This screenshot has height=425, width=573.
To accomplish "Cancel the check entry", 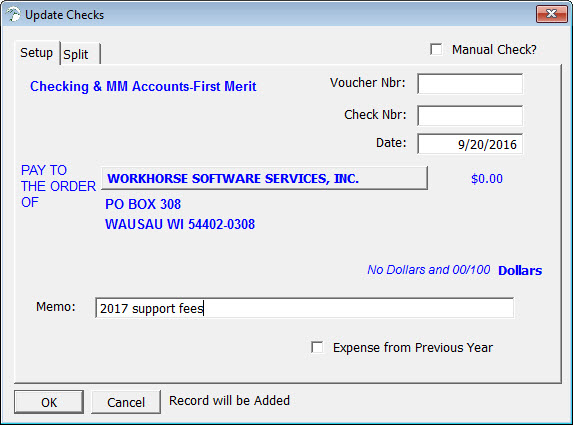I will tap(126, 402).
